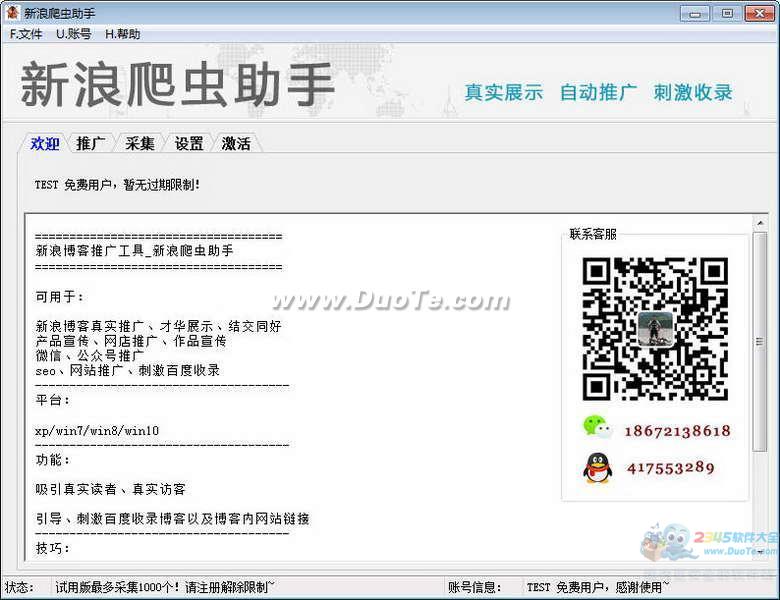Click the 自动推广 banner text
Screen dimensions: 780x600
(598, 93)
